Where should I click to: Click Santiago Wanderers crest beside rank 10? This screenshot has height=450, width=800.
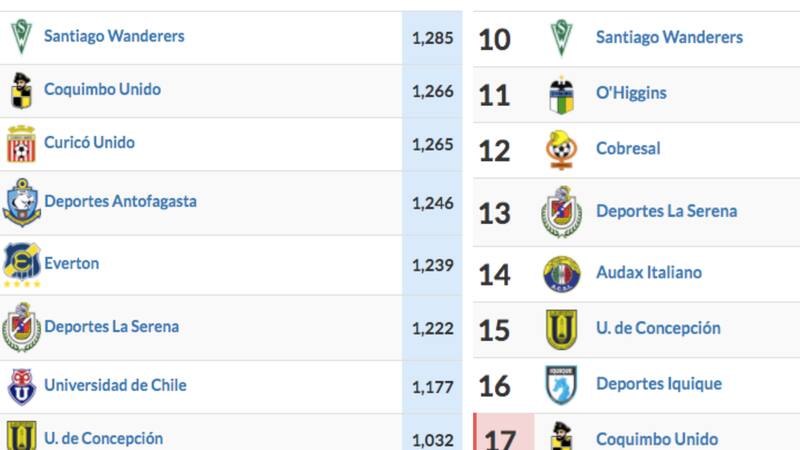click(x=562, y=38)
